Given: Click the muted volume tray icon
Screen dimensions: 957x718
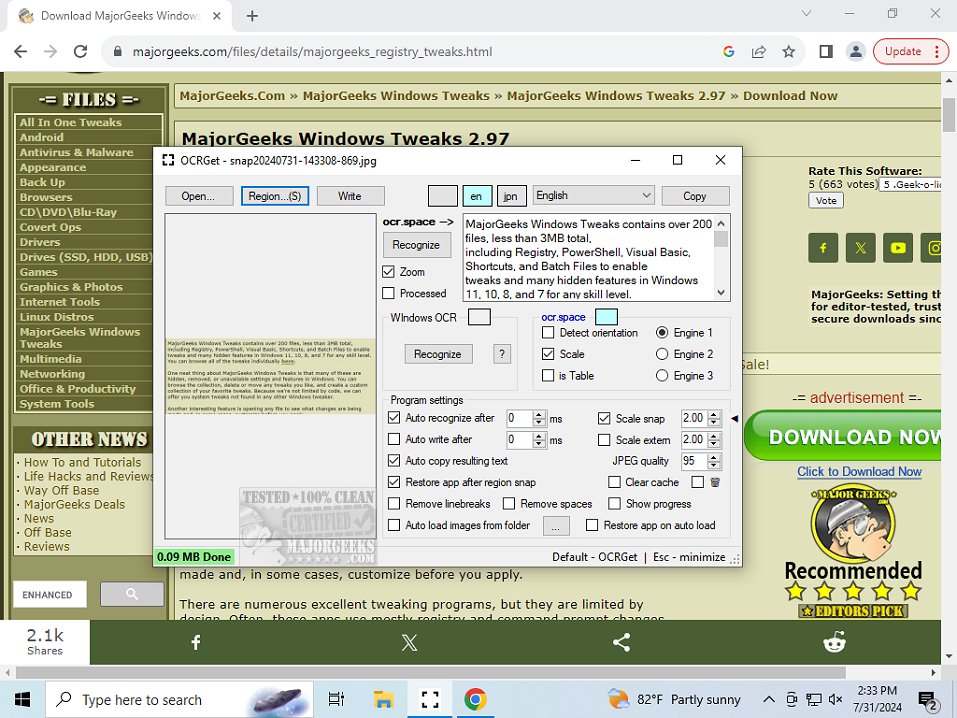Looking at the screenshot, I should point(836,700).
